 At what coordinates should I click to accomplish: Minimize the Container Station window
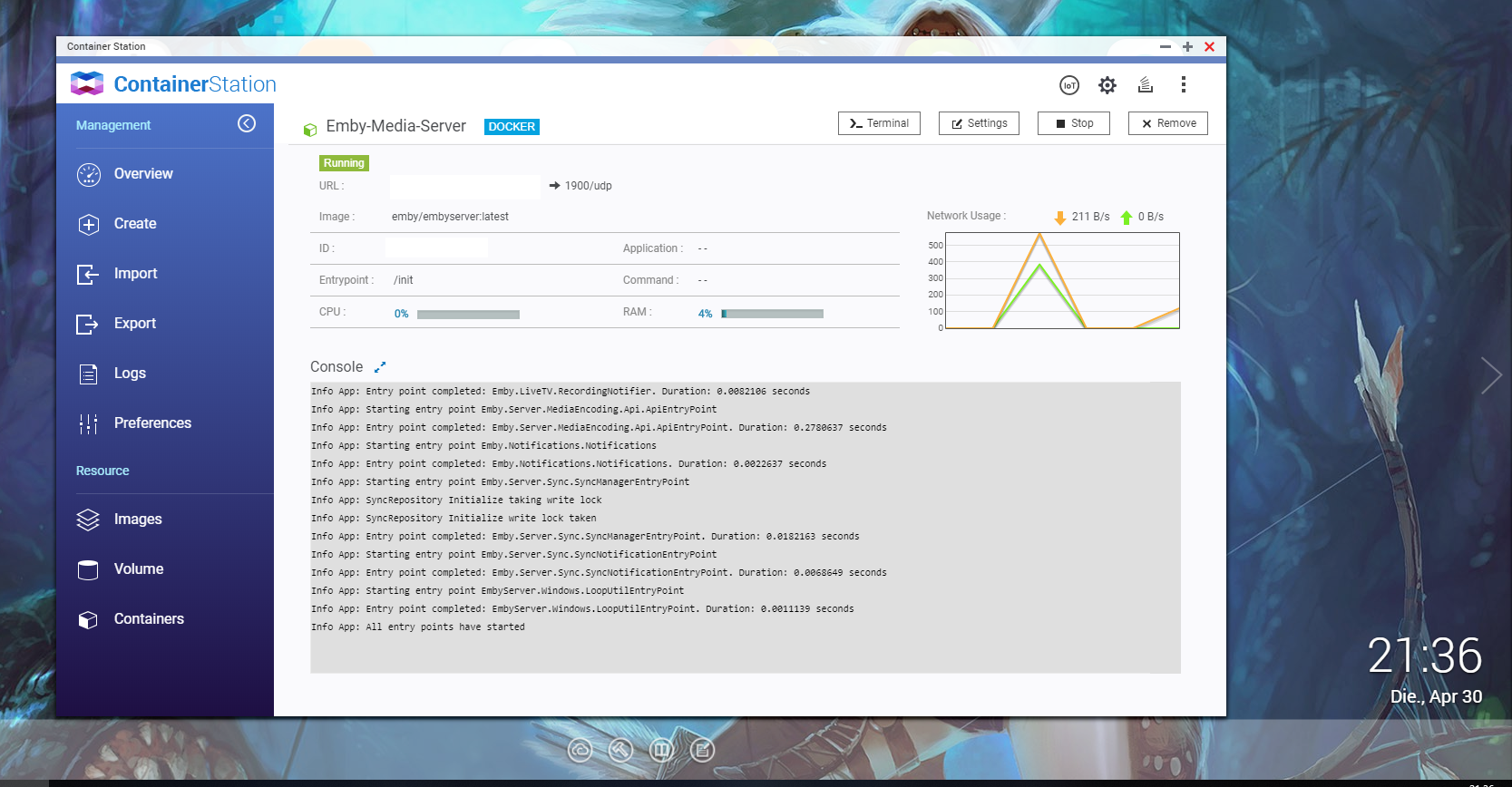(1166, 46)
